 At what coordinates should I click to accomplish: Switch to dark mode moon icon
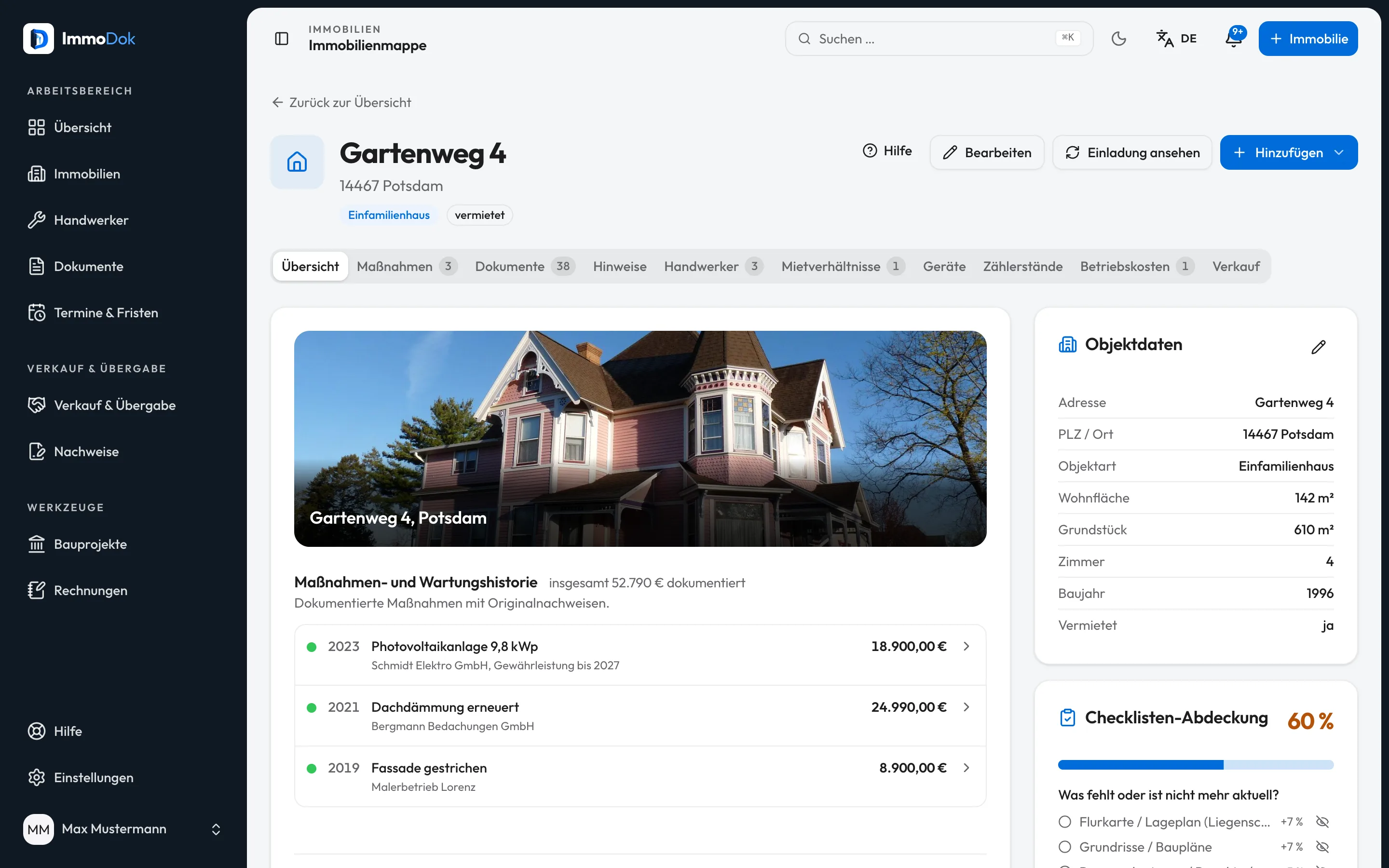pos(1118,39)
